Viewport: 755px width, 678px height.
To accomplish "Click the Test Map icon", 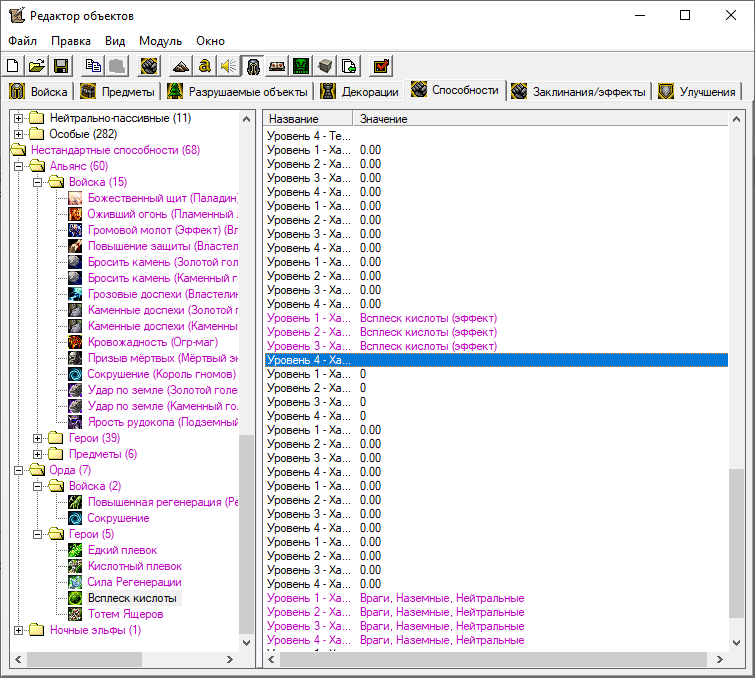I will 381,66.
